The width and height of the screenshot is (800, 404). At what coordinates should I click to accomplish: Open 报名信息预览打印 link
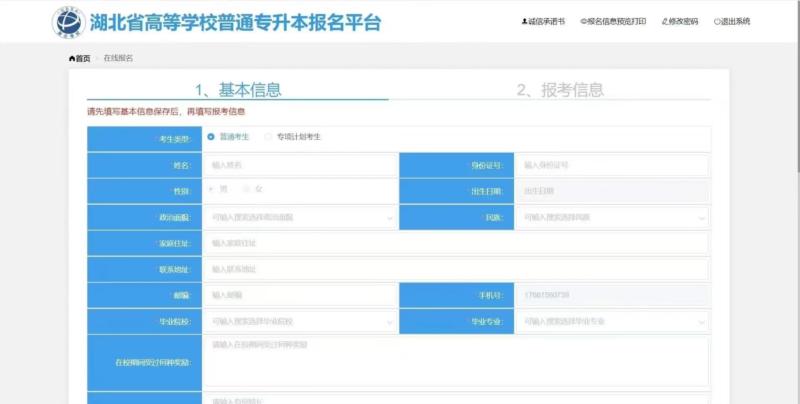[x=613, y=21]
